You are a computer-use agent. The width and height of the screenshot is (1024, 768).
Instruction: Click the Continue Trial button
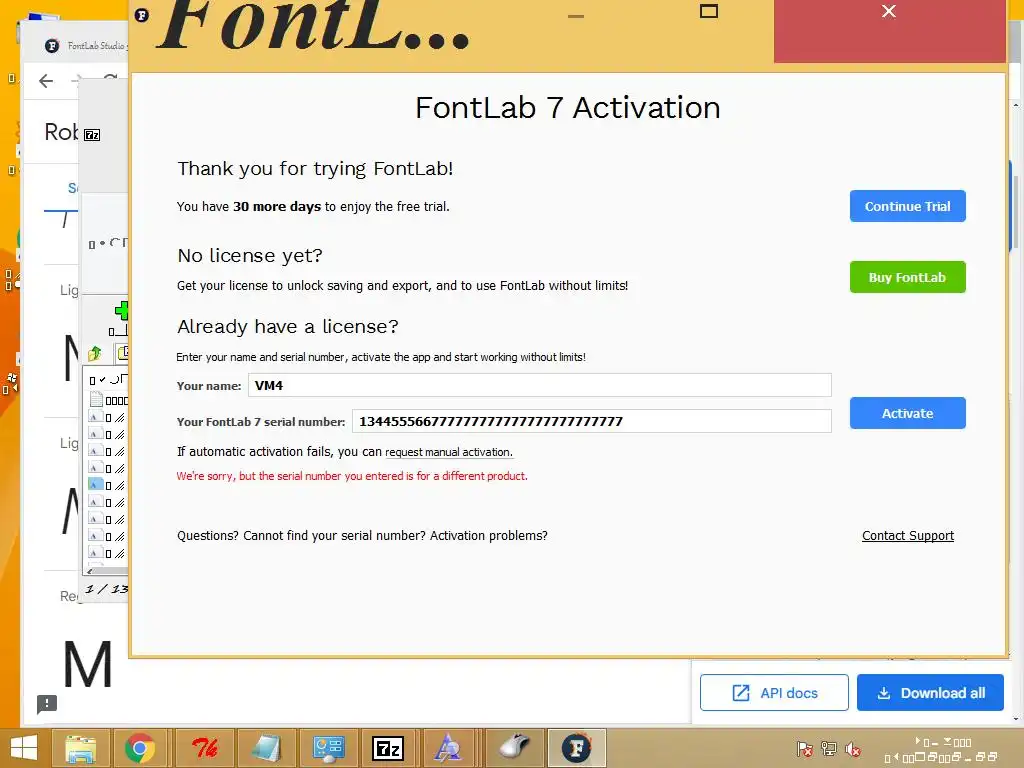tap(907, 206)
